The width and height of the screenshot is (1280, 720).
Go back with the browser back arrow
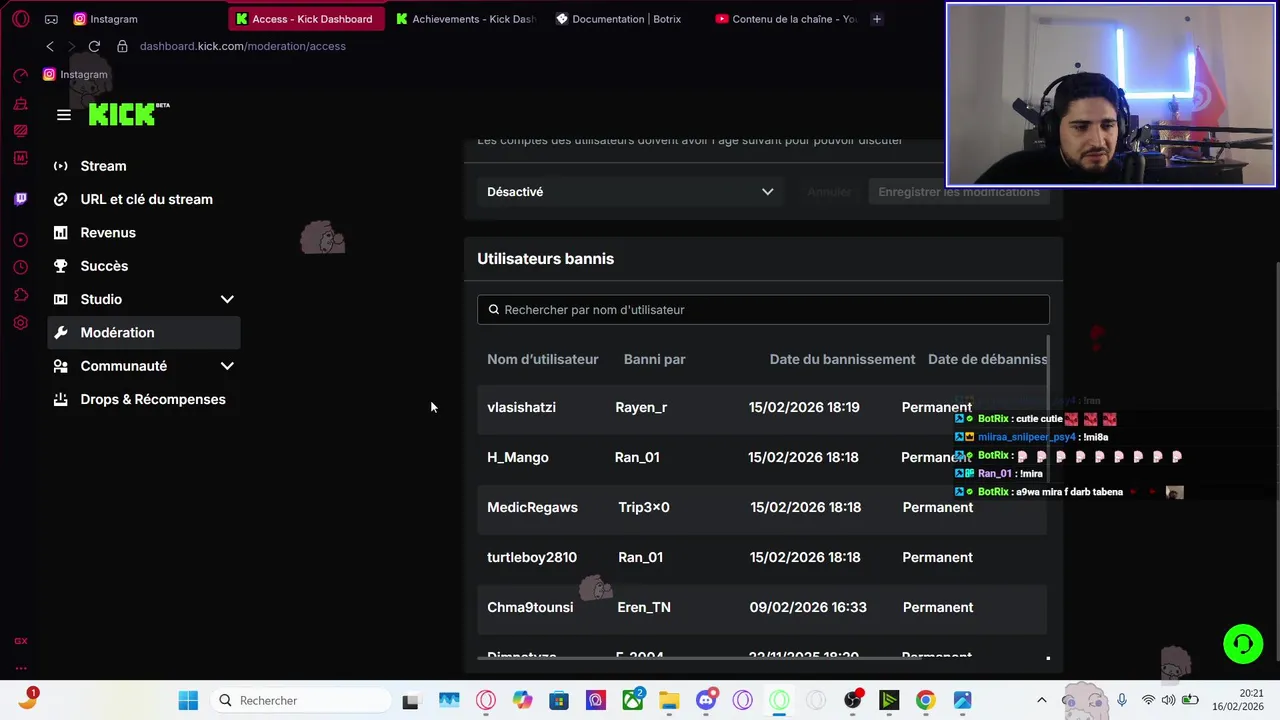50,46
